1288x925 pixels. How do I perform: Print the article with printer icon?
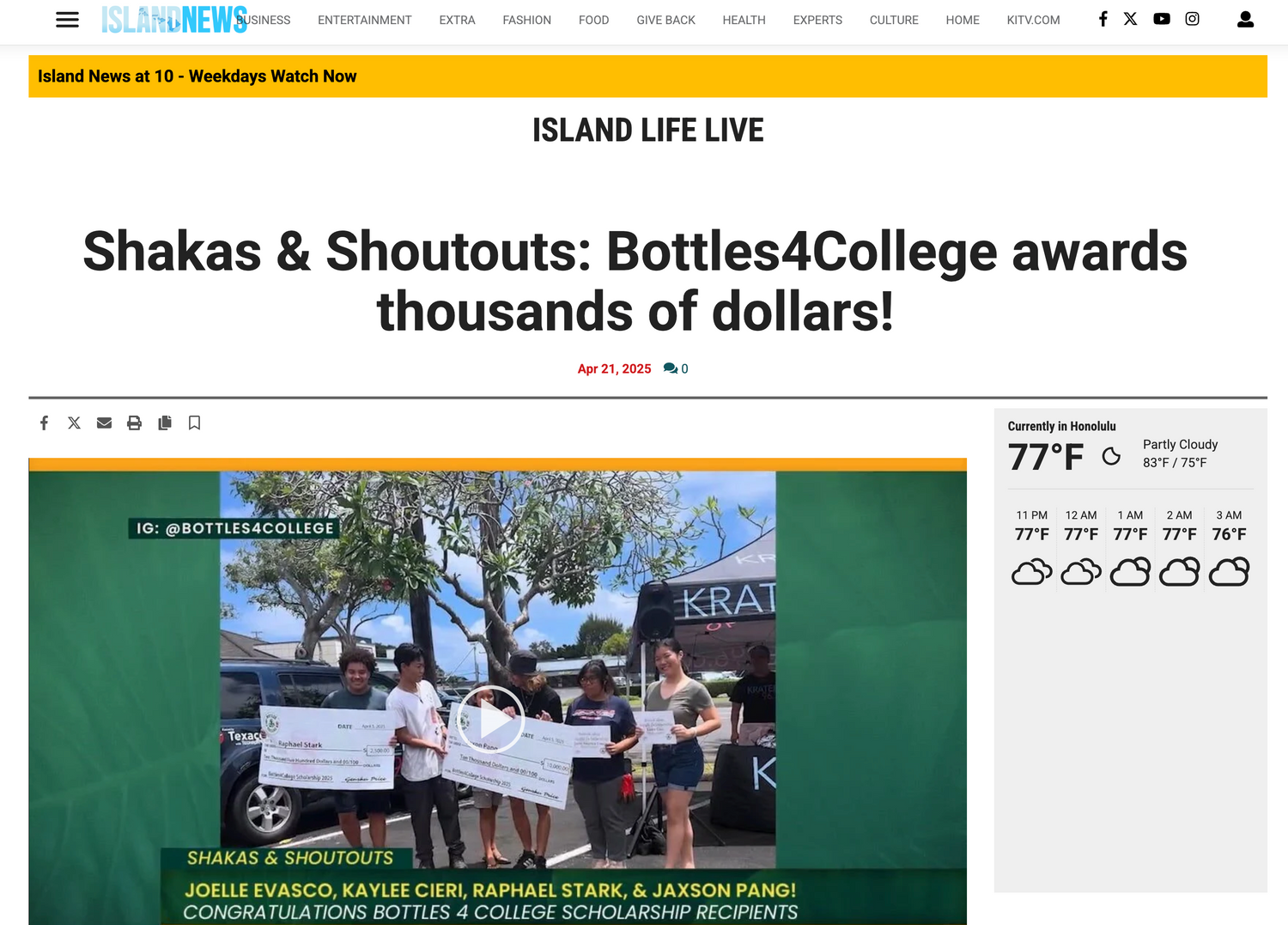click(135, 423)
